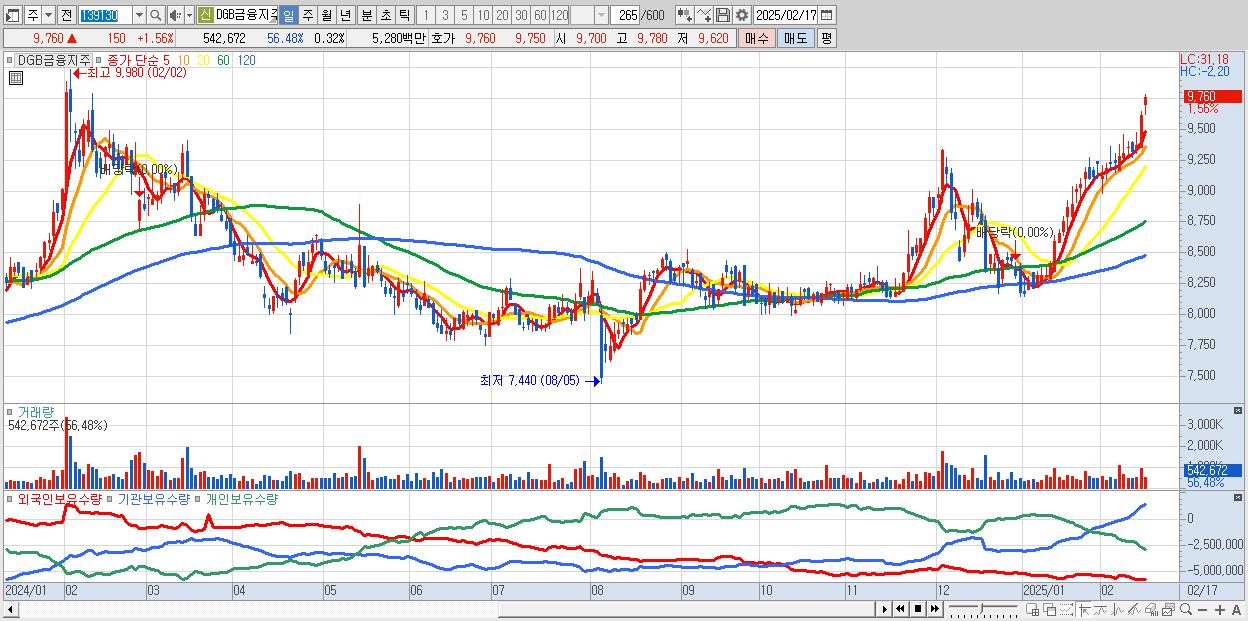The height and width of the screenshot is (621, 1248).
Task: Click the play button in chart replay
Action: (885, 609)
